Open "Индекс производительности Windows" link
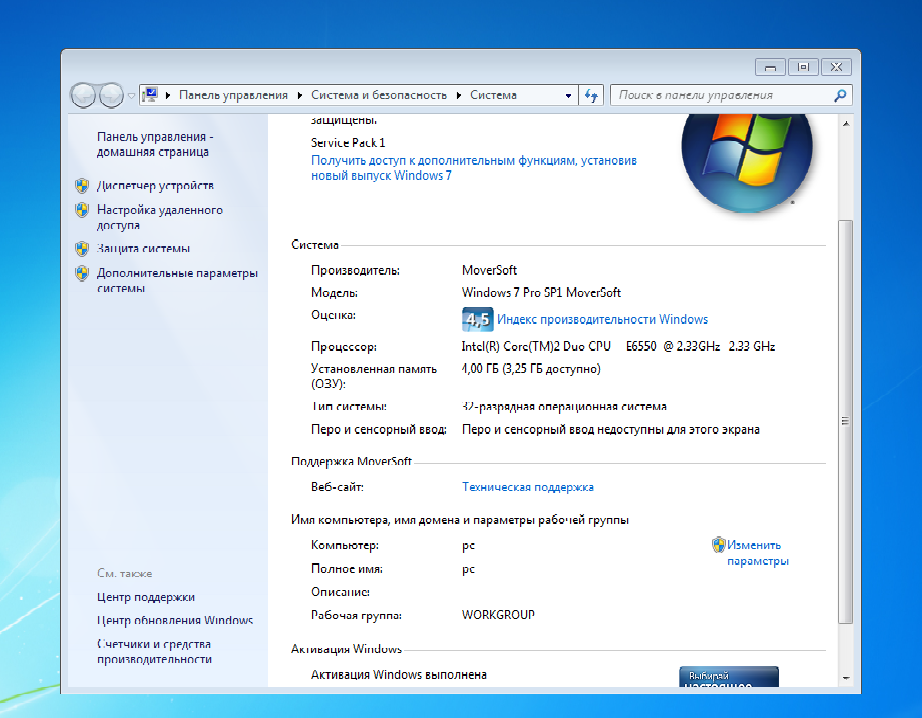The height and width of the screenshot is (718, 922). (603, 319)
